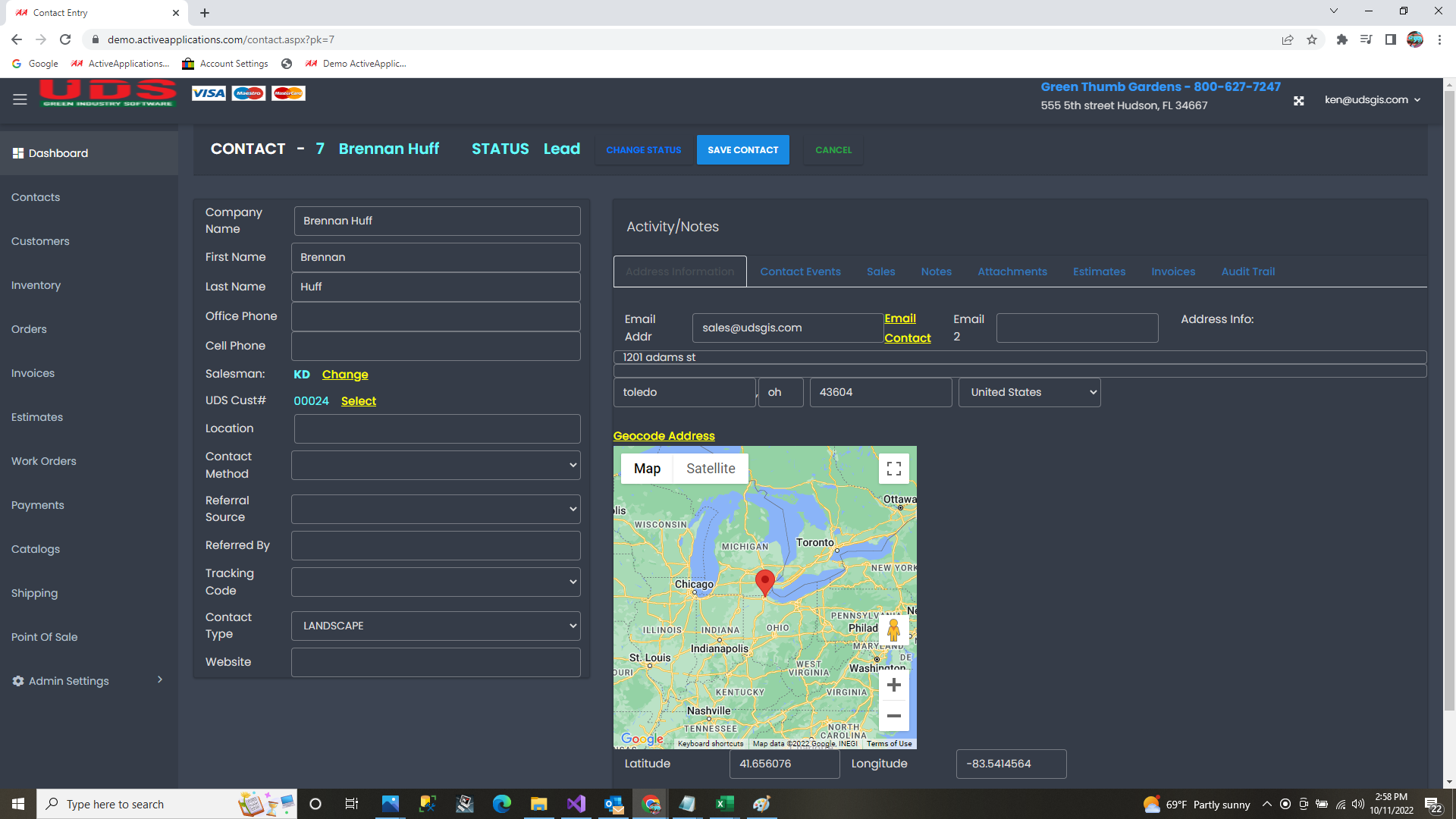Open the Contact Method dropdown

coord(436,465)
